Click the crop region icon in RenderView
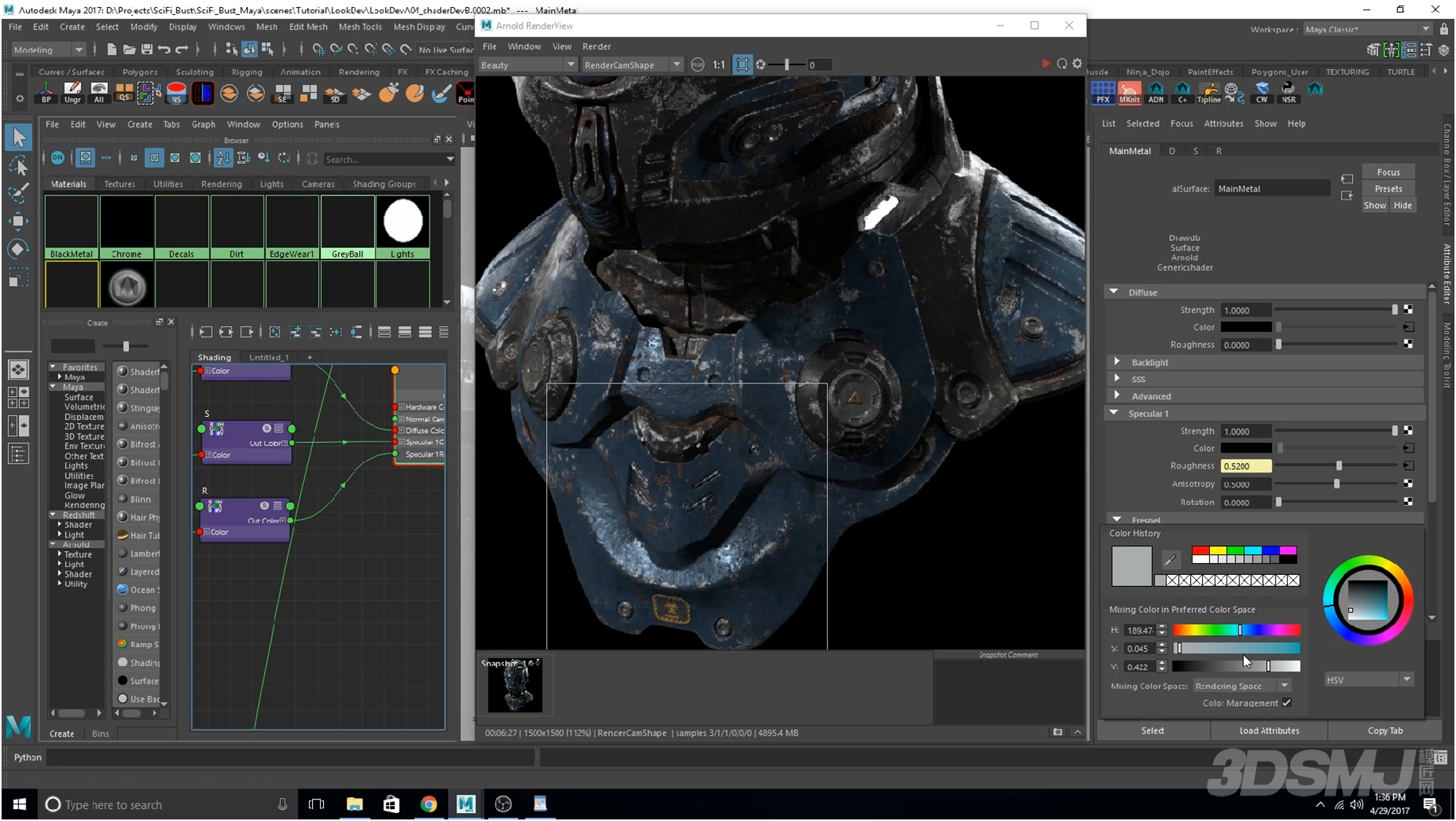This screenshot has height=821, width=1456. [741, 65]
